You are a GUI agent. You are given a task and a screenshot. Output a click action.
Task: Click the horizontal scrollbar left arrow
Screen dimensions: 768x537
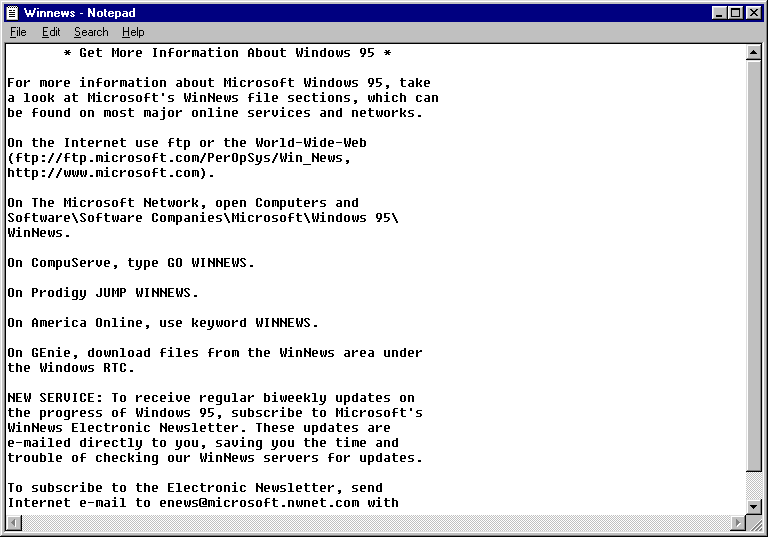point(14,523)
